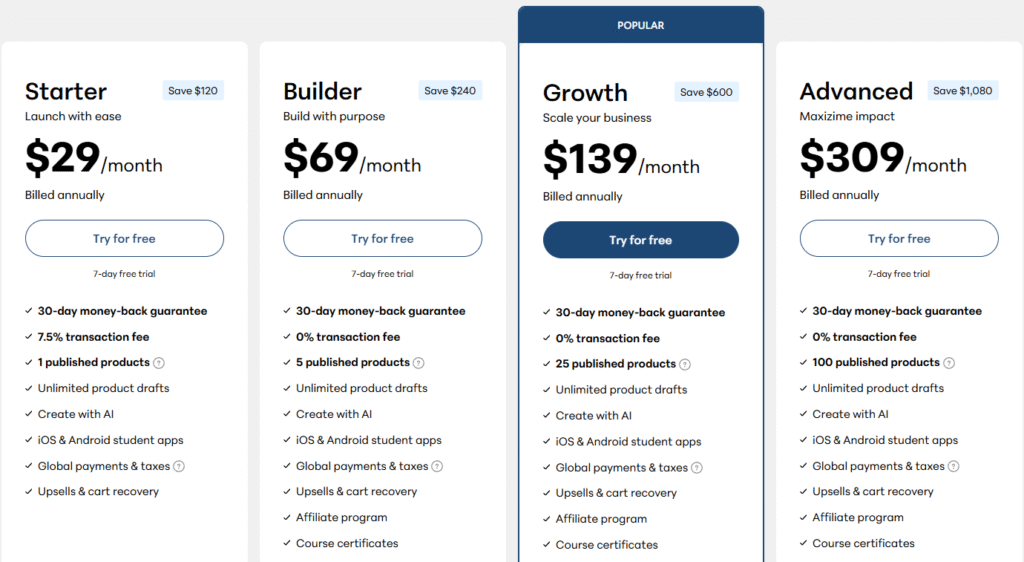The width and height of the screenshot is (1024, 562).
Task: Click "Try for free" under the Builder plan
Action: click(382, 239)
